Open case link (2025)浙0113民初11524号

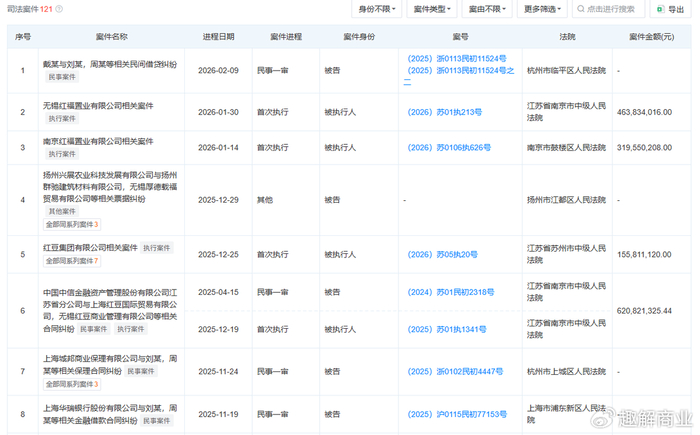click(456, 59)
